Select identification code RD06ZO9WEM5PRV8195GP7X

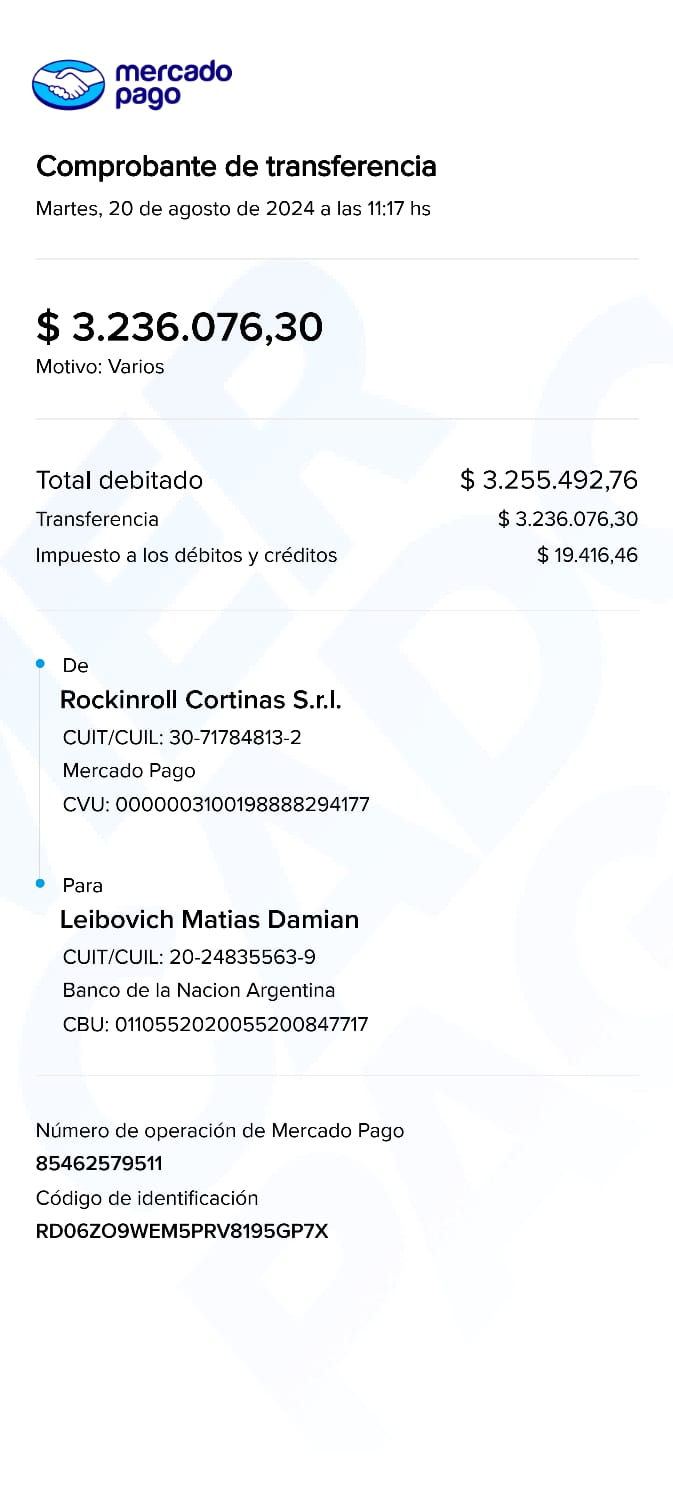coord(182,1231)
